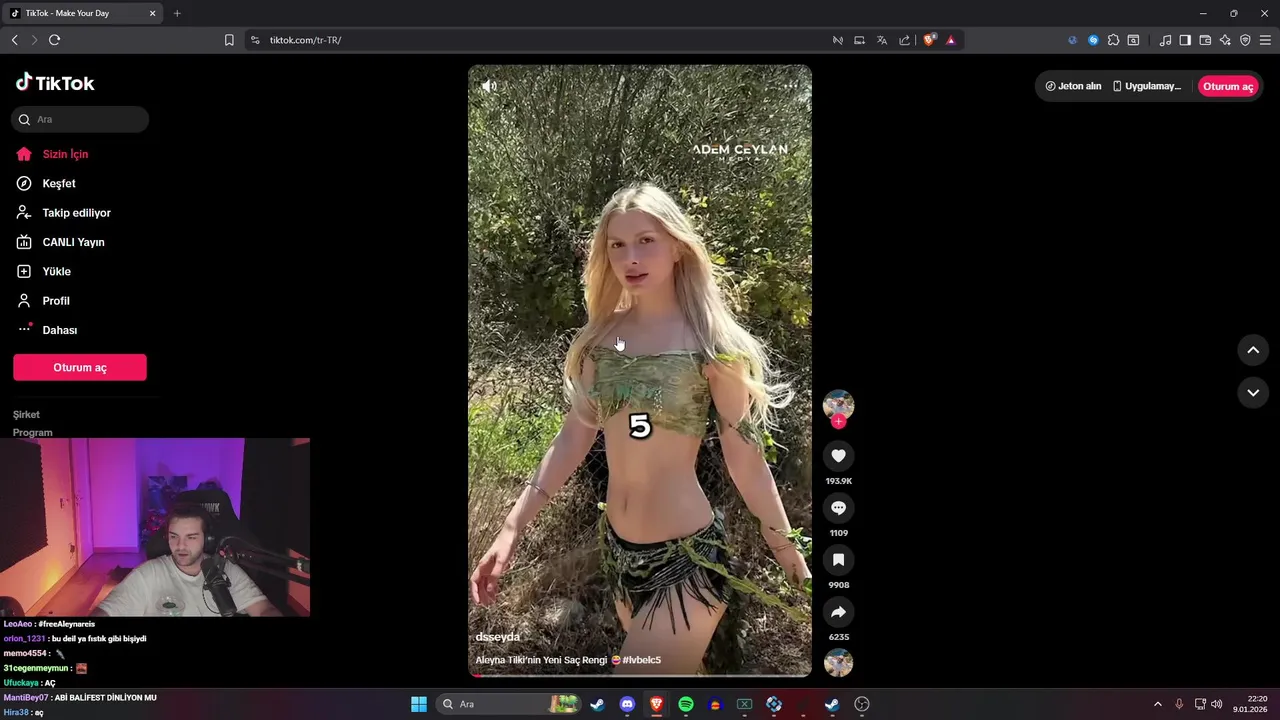Open dsseyda creator profile link
The image size is (1280, 720).
tap(498, 637)
